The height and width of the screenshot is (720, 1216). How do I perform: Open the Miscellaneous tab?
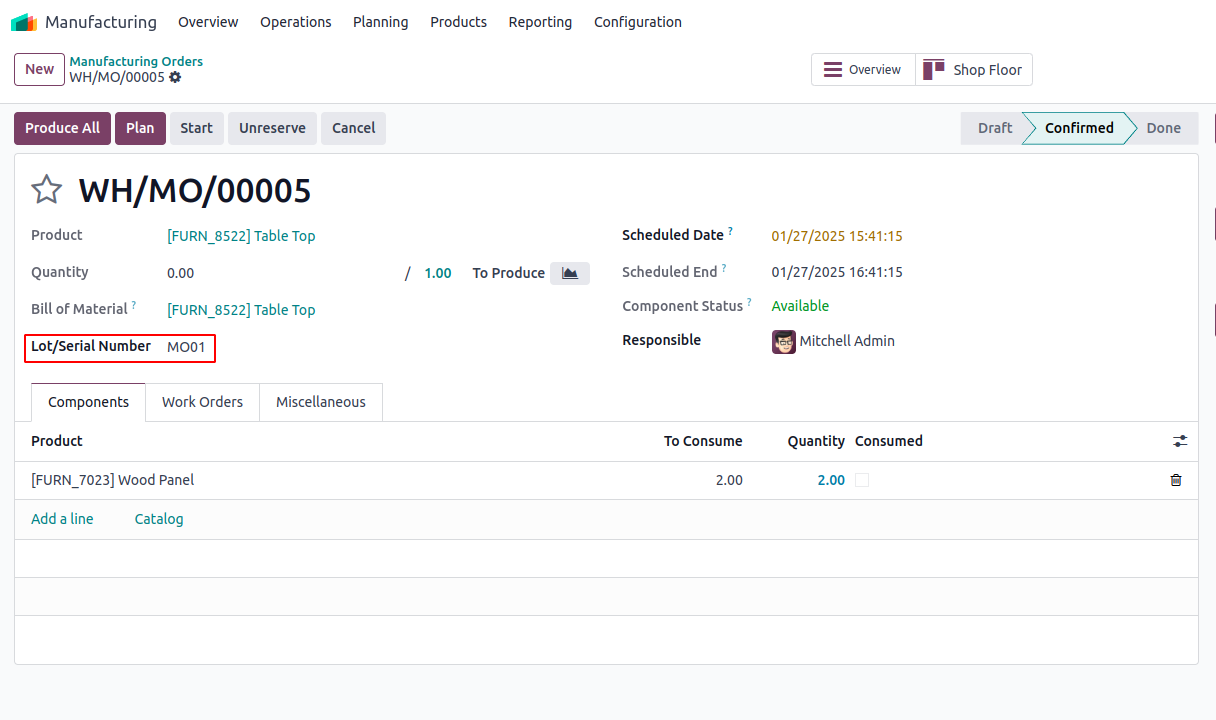(x=321, y=402)
